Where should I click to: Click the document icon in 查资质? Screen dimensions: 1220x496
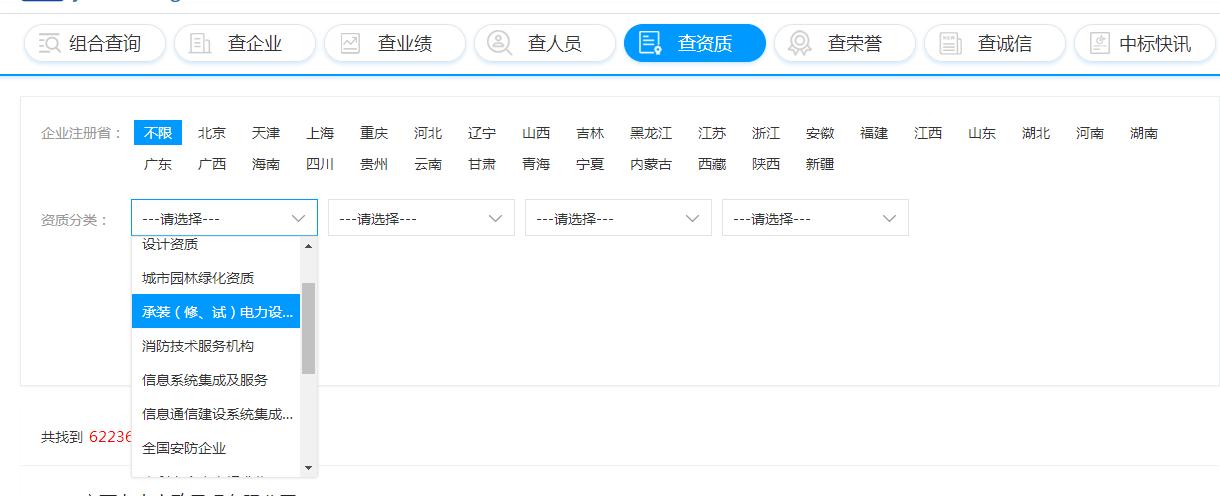pos(650,43)
